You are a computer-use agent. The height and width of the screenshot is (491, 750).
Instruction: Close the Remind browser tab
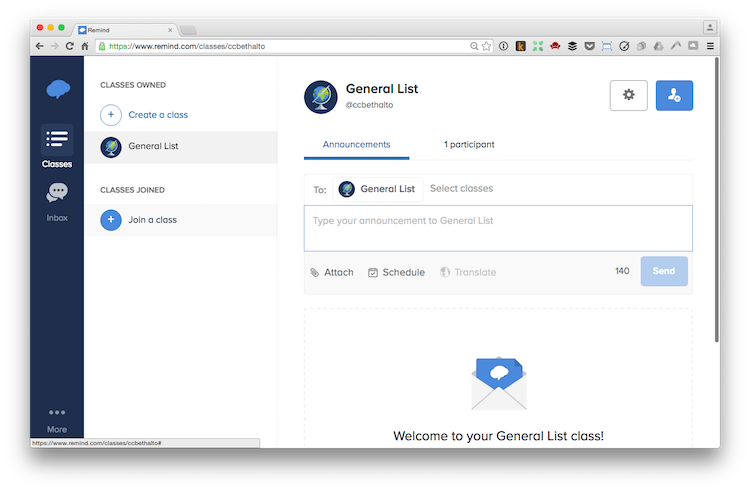170,30
